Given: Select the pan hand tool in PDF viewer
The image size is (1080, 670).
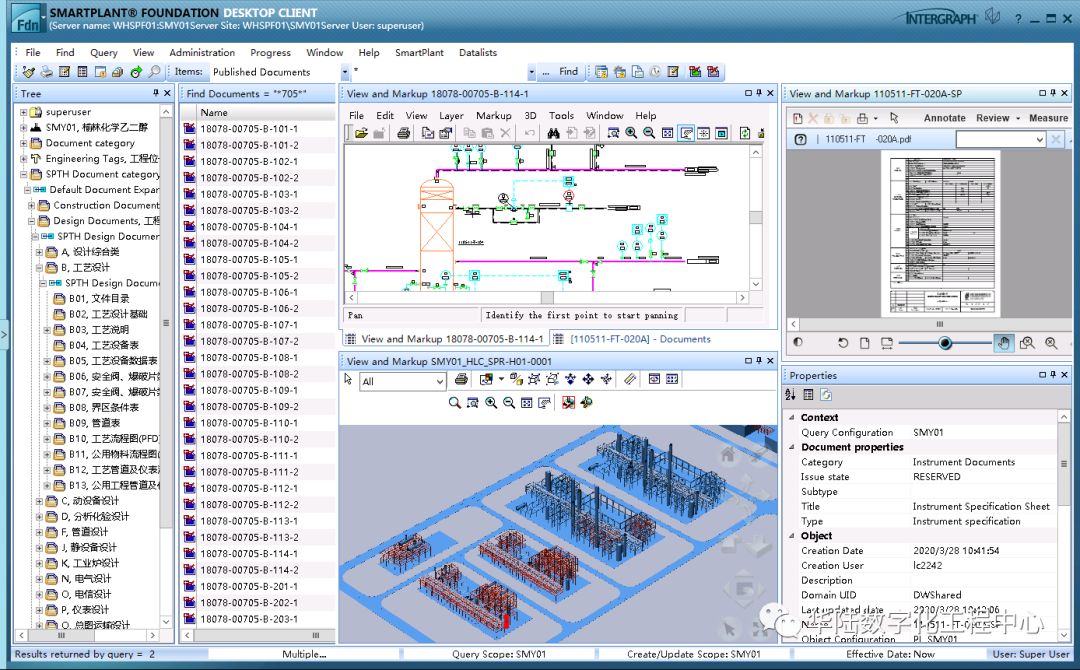Looking at the screenshot, I should tap(1003, 343).
